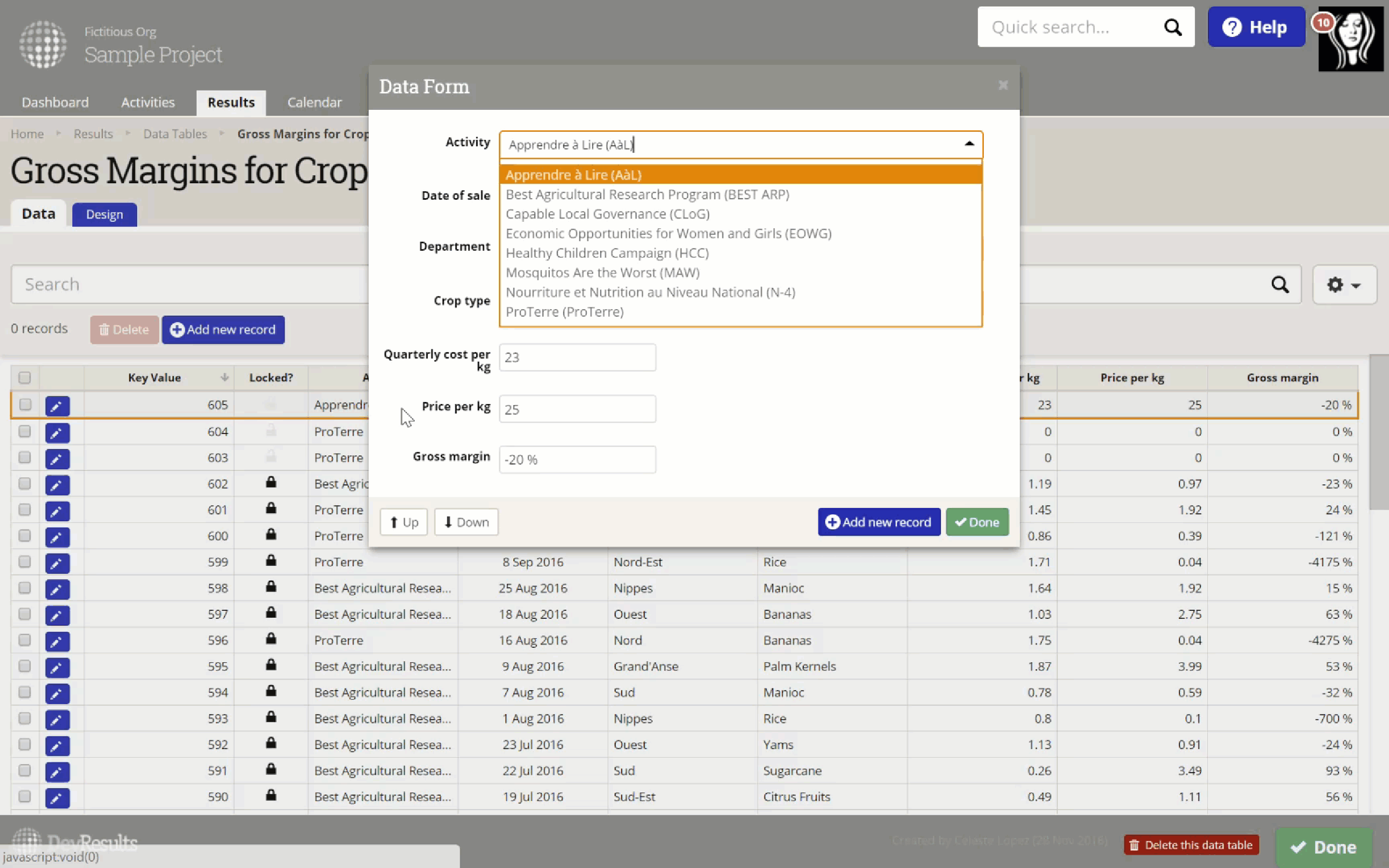Open the gear settings dropdown

(x=1343, y=285)
